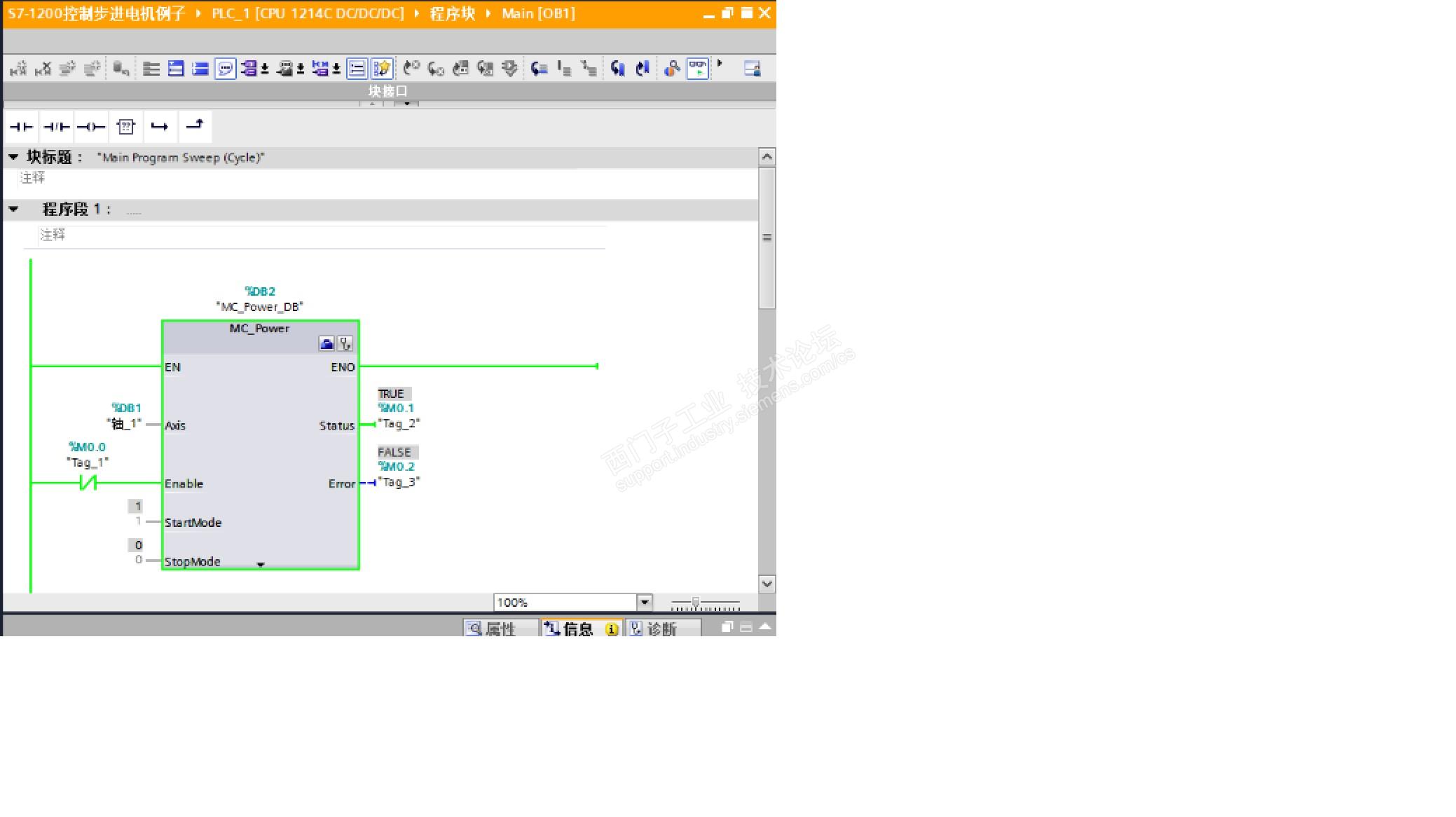Click the Tag_1 normally closed contact

tap(88, 483)
